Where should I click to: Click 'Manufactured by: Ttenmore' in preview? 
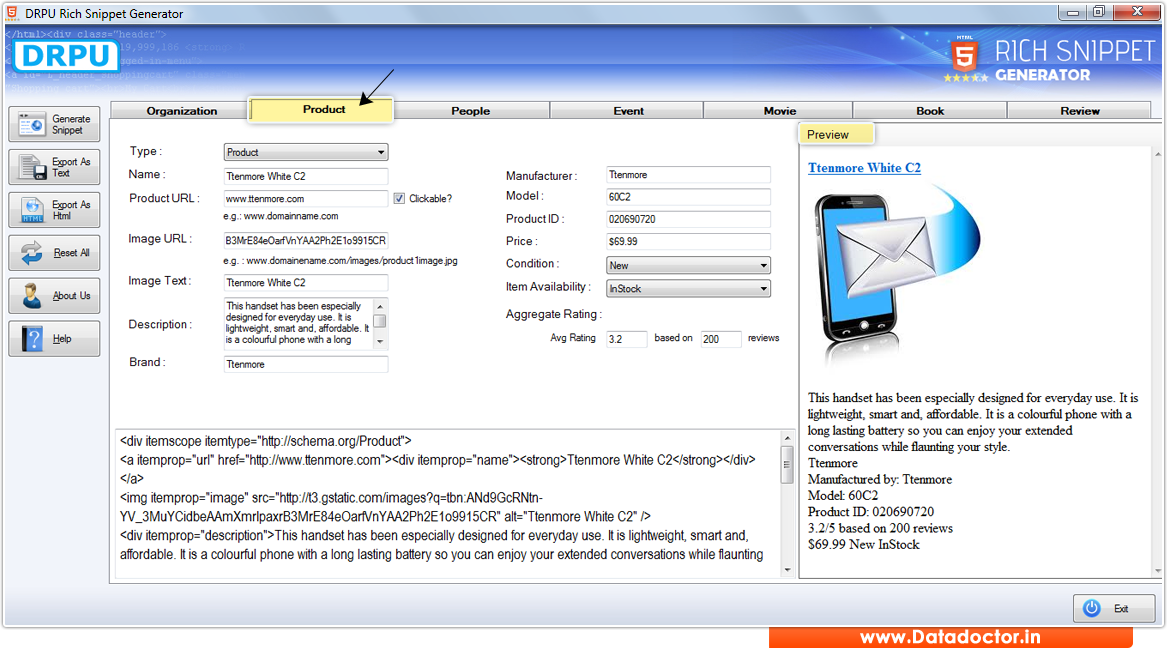point(880,479)
